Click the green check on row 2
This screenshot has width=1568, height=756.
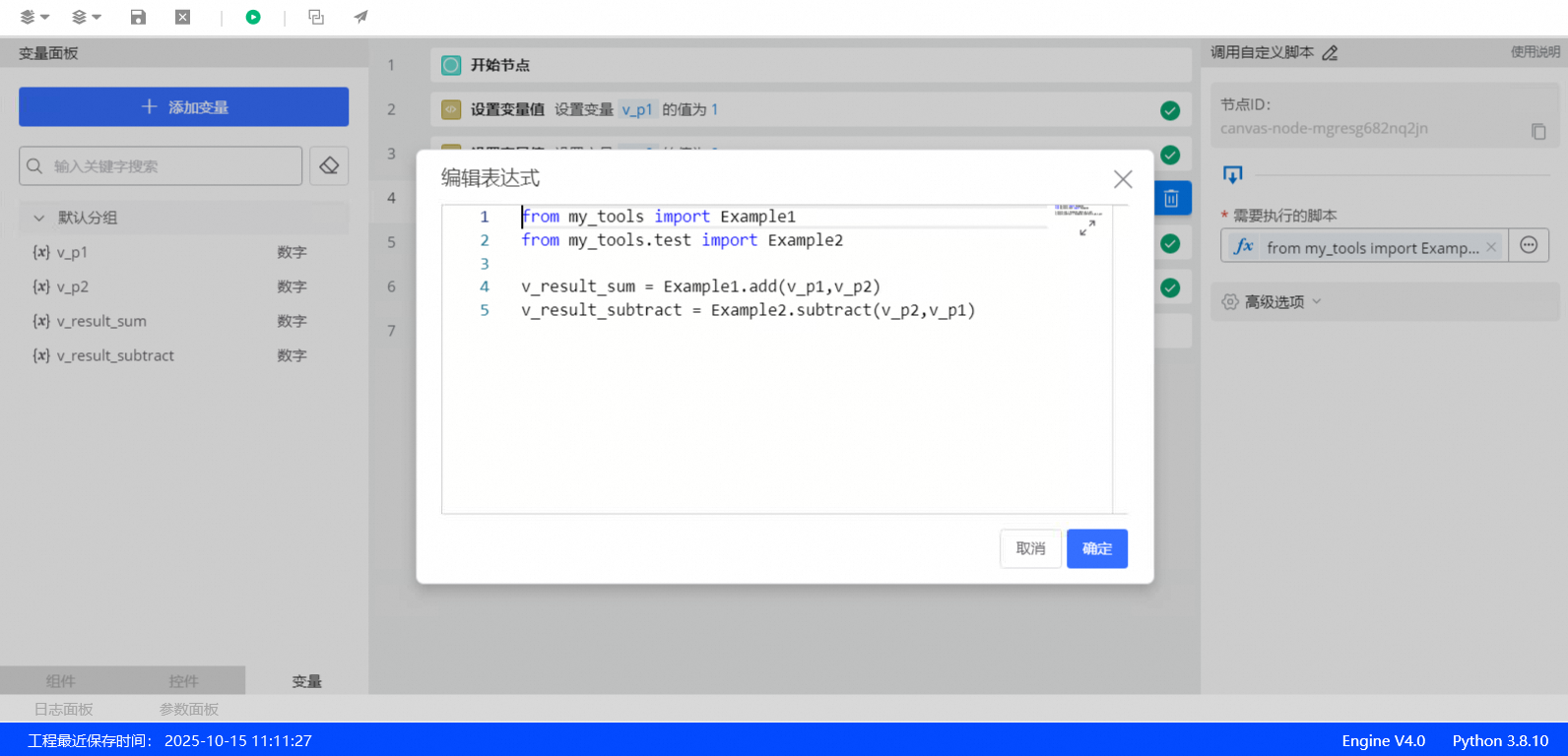tap(1170, 110)
